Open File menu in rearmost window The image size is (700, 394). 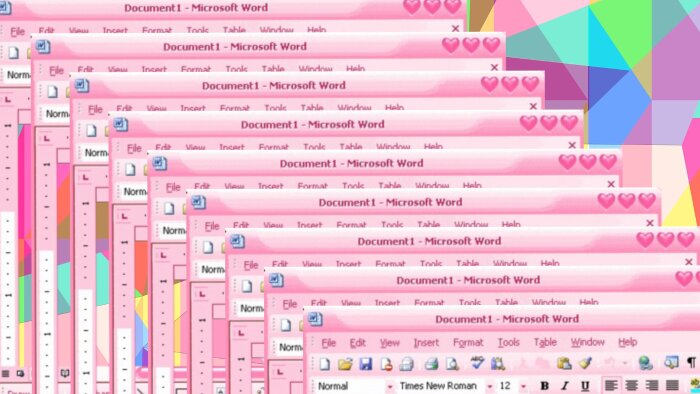tap(17, 31)
